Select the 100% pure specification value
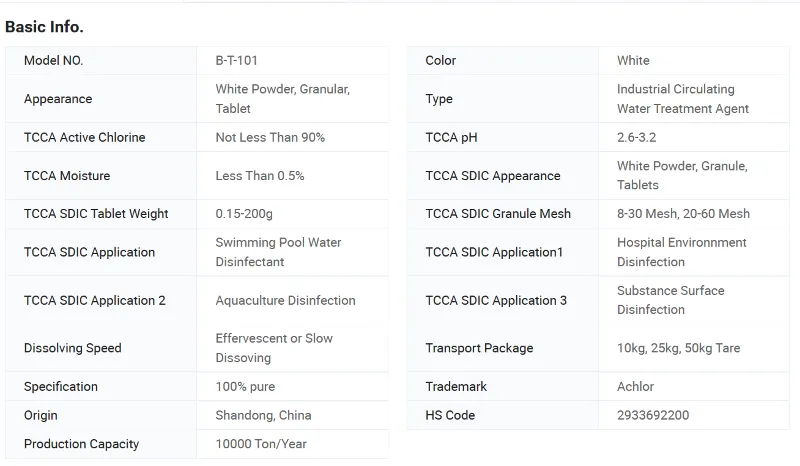Screen dimensions: 800x466 [x=245, y=387]
